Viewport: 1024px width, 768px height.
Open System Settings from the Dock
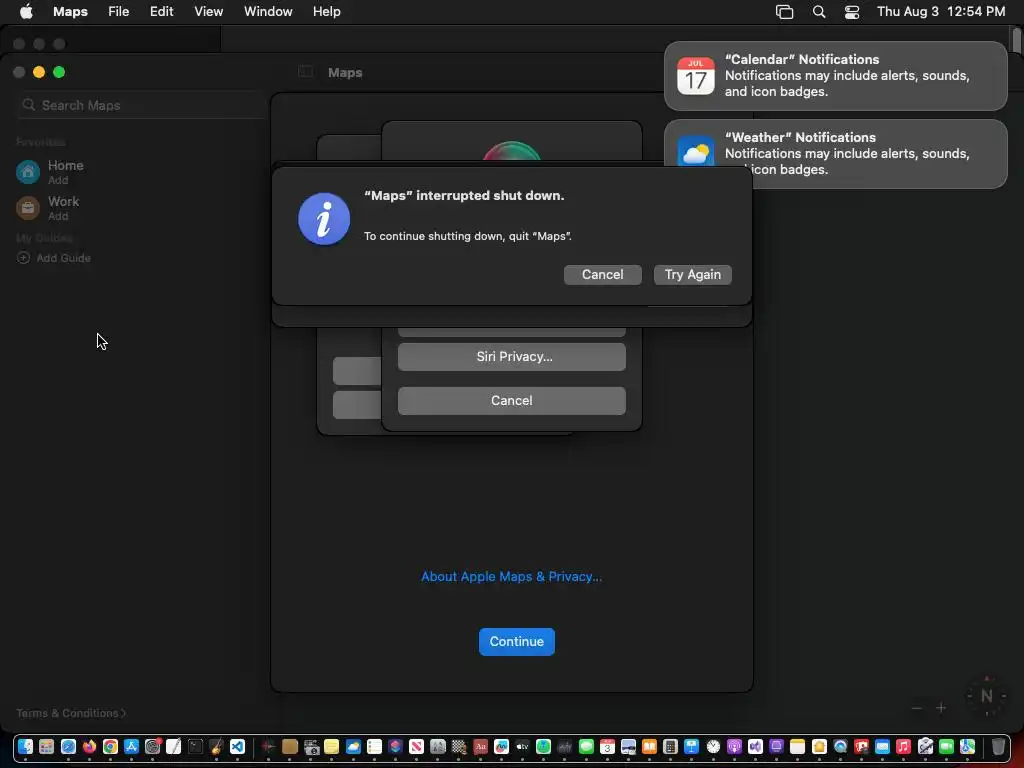click(x=153, y=746)
